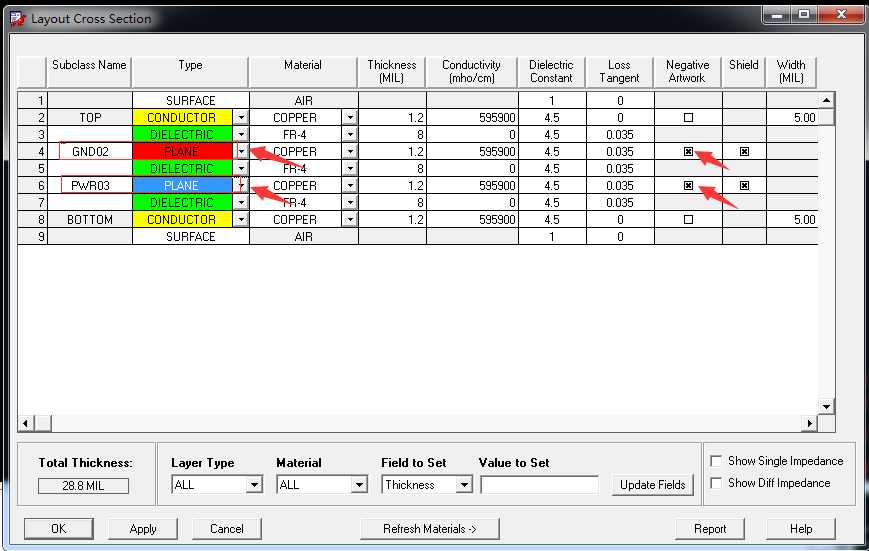This screenshot has height=551, width=869.
Task: Click the Loss Tangent 0.035 cell in row 7
Action: click(620, 202)
